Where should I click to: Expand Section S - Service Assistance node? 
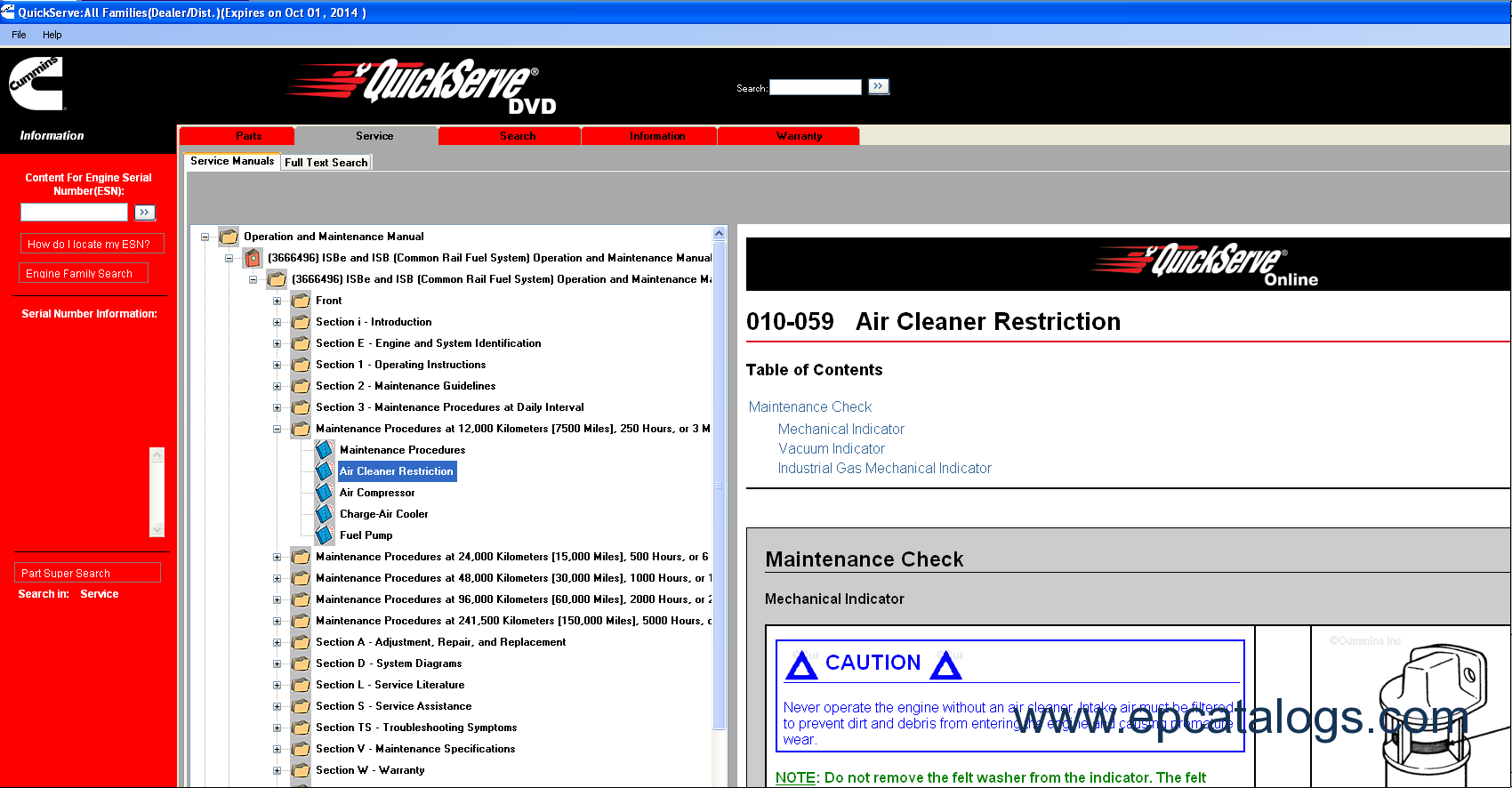(x=277, y=706)
